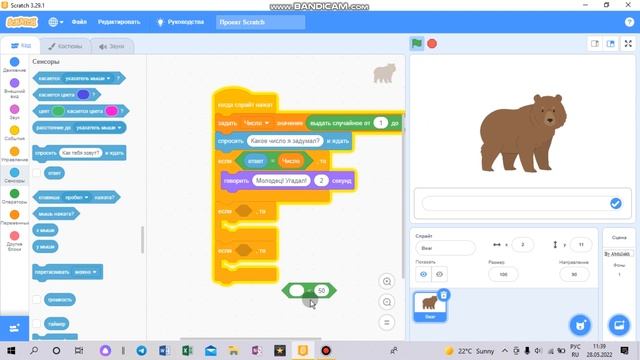Enter full screen stage mode
Image resolution: width=640 pixels, height=360 pixels.
coord(628,44)
